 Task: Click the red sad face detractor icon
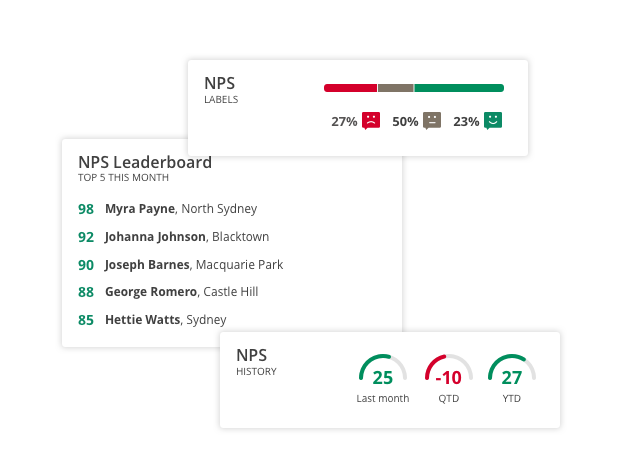pos(371,121)
